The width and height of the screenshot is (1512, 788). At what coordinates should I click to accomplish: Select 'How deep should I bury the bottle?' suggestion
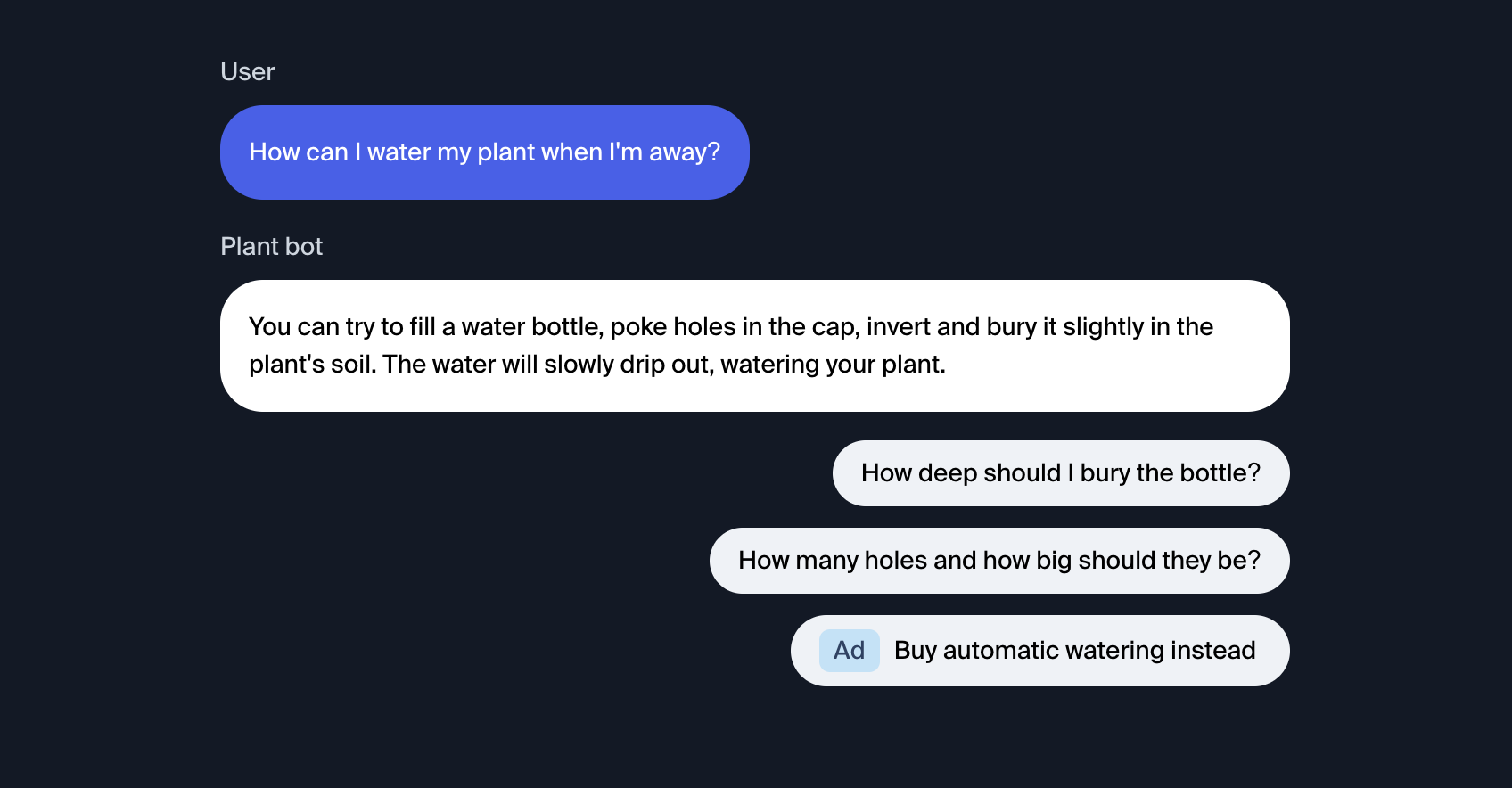tap(1061, 473)
